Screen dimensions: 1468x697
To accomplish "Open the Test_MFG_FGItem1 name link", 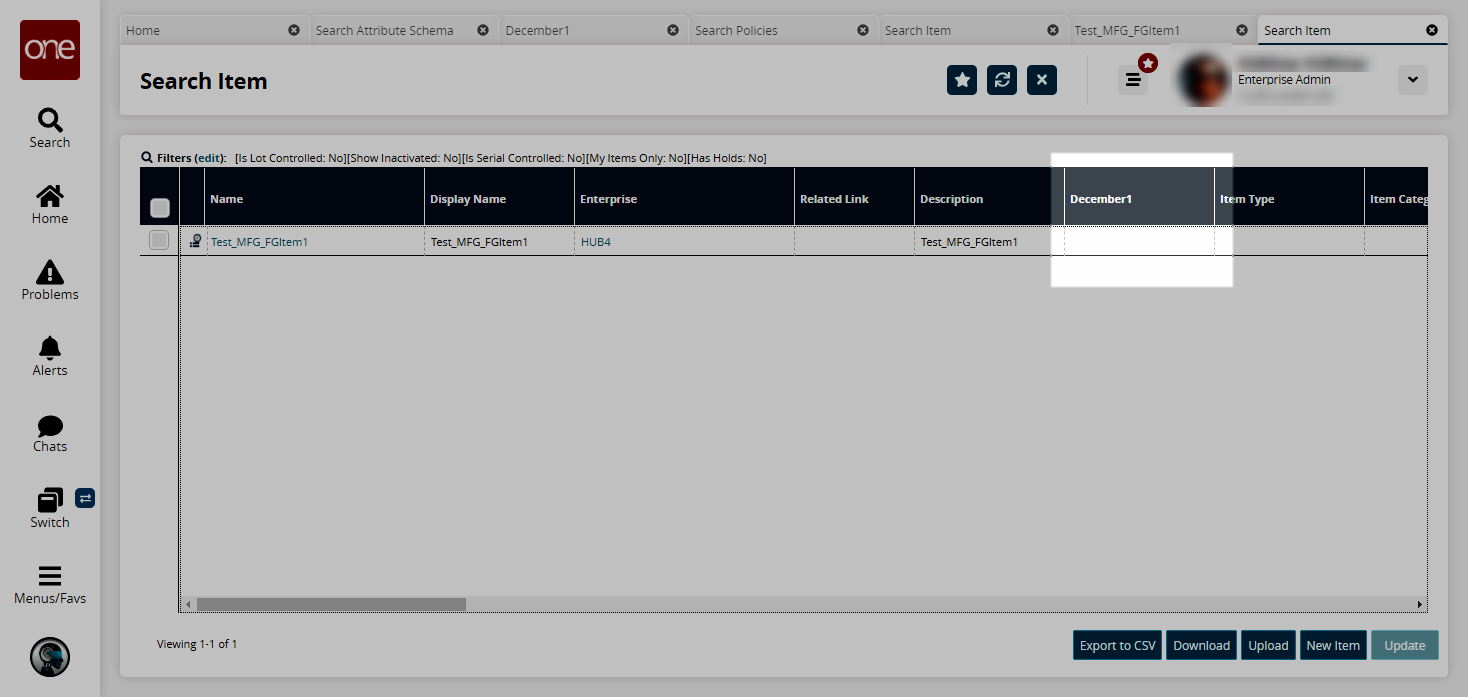I will click(259, 242).
